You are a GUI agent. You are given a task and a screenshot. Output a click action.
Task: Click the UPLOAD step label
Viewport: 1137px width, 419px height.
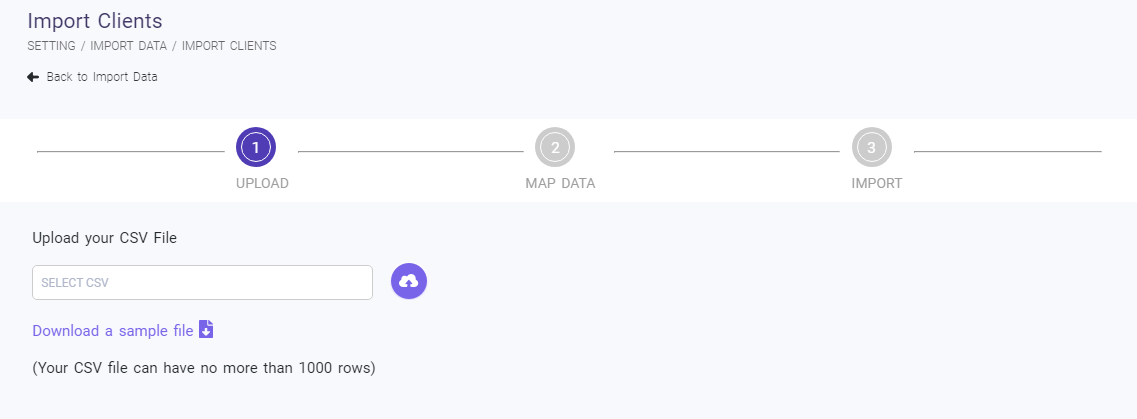262,183
